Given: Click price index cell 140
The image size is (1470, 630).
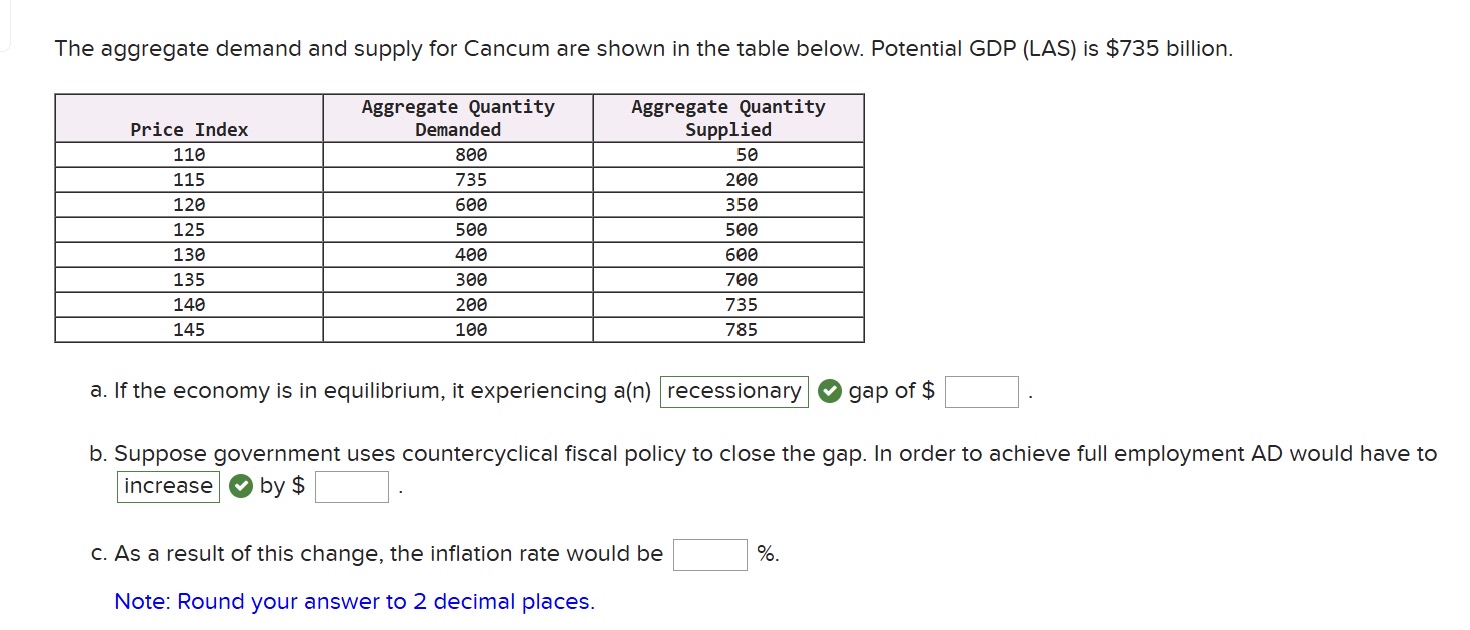Looking at the screenshot, I should [x=189, y=305].
